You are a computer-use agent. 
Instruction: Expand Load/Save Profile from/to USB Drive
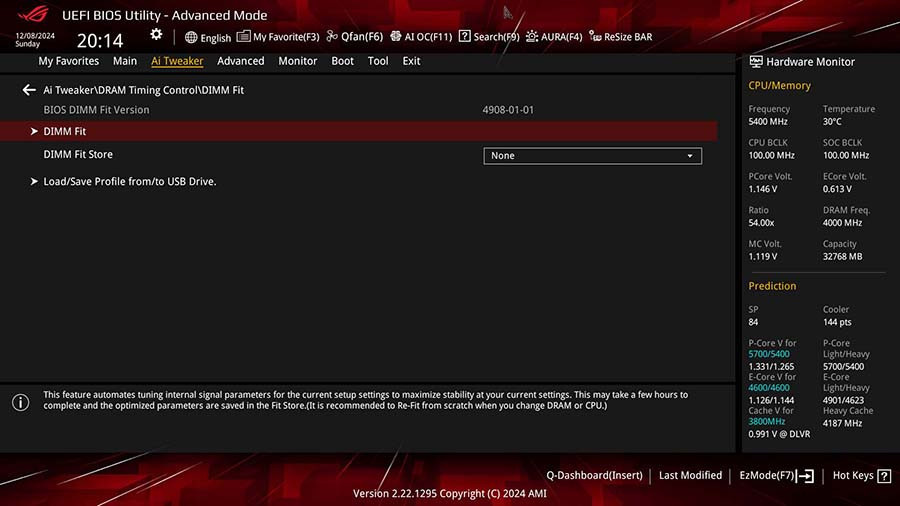[130, 181]
